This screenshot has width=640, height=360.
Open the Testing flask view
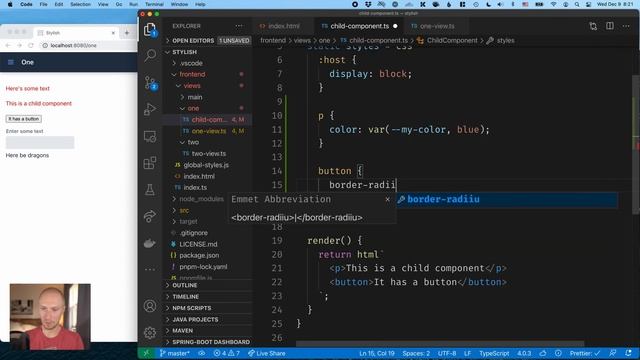(150, 190)
